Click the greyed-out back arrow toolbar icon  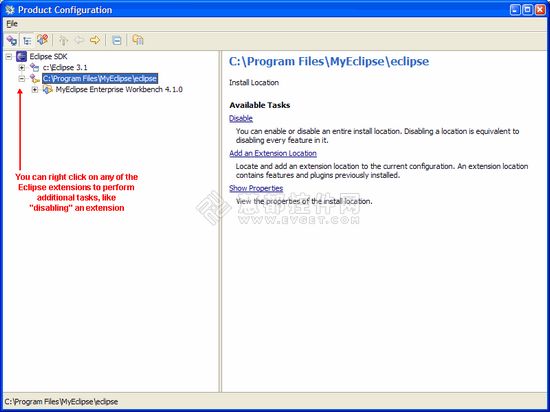coord(79,40)
